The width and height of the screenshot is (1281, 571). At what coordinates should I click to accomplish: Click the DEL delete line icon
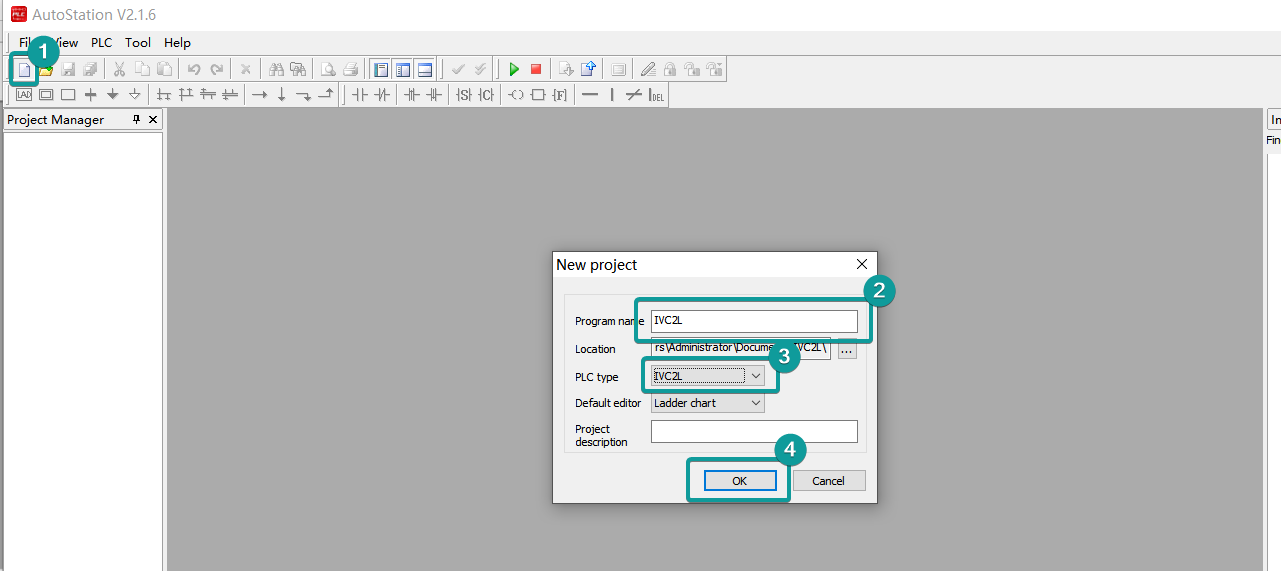pyautogui.click(x=656, y=95)
